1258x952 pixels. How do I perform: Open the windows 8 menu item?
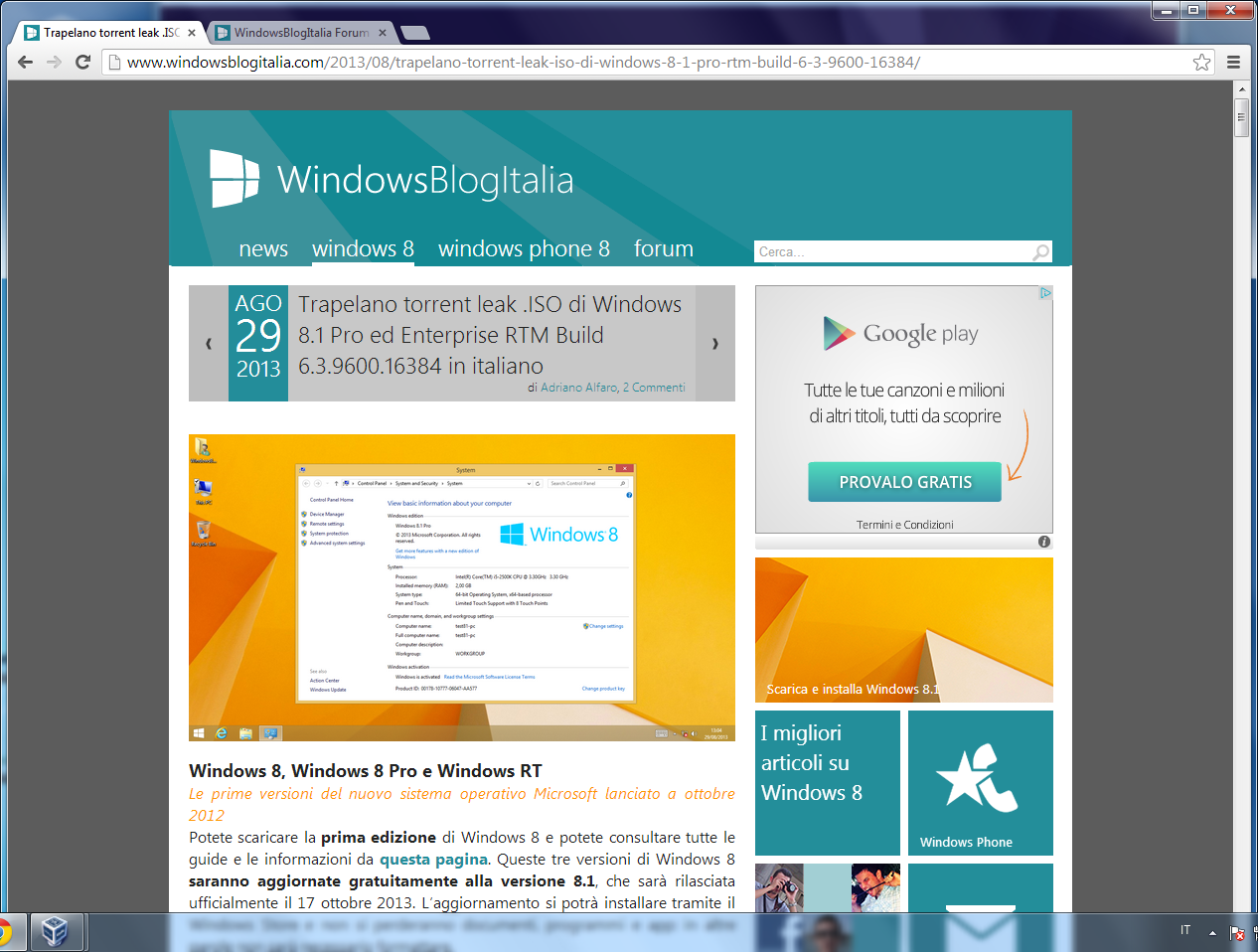click(363, 248)
